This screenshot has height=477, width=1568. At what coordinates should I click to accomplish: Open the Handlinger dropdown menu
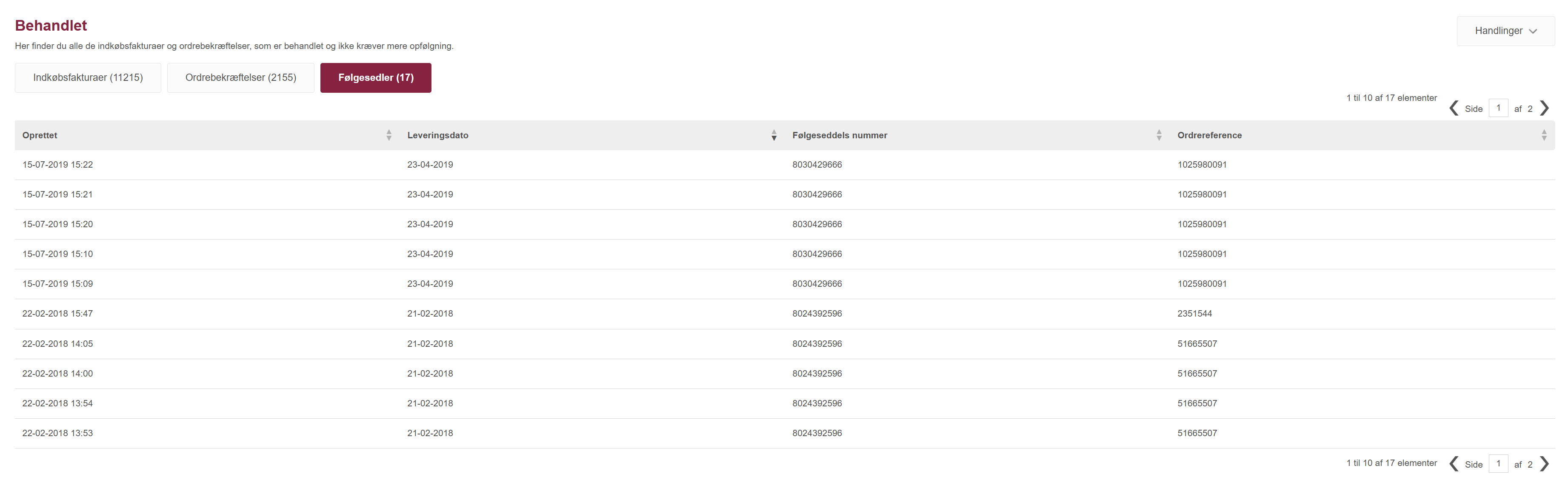(x=1505, y=31)
